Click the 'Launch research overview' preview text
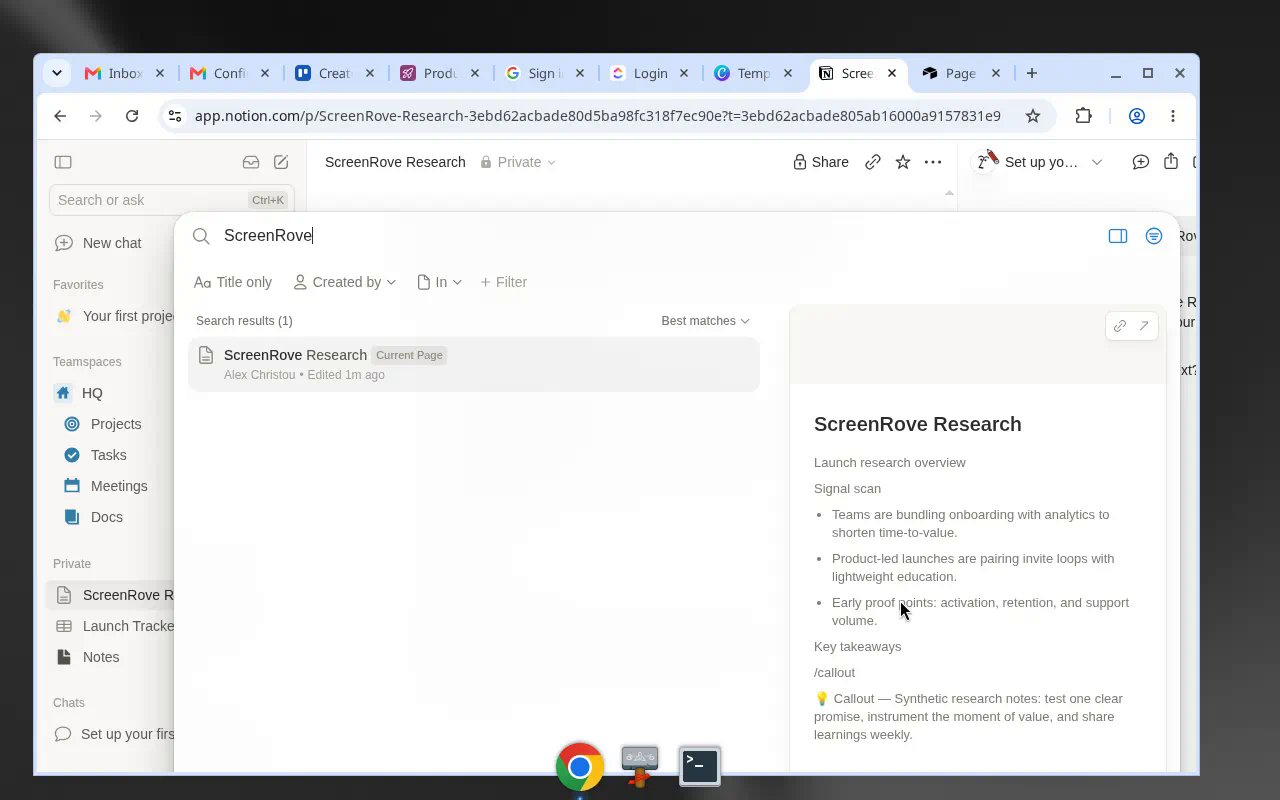1280x800 pixels. pos(890,463)
